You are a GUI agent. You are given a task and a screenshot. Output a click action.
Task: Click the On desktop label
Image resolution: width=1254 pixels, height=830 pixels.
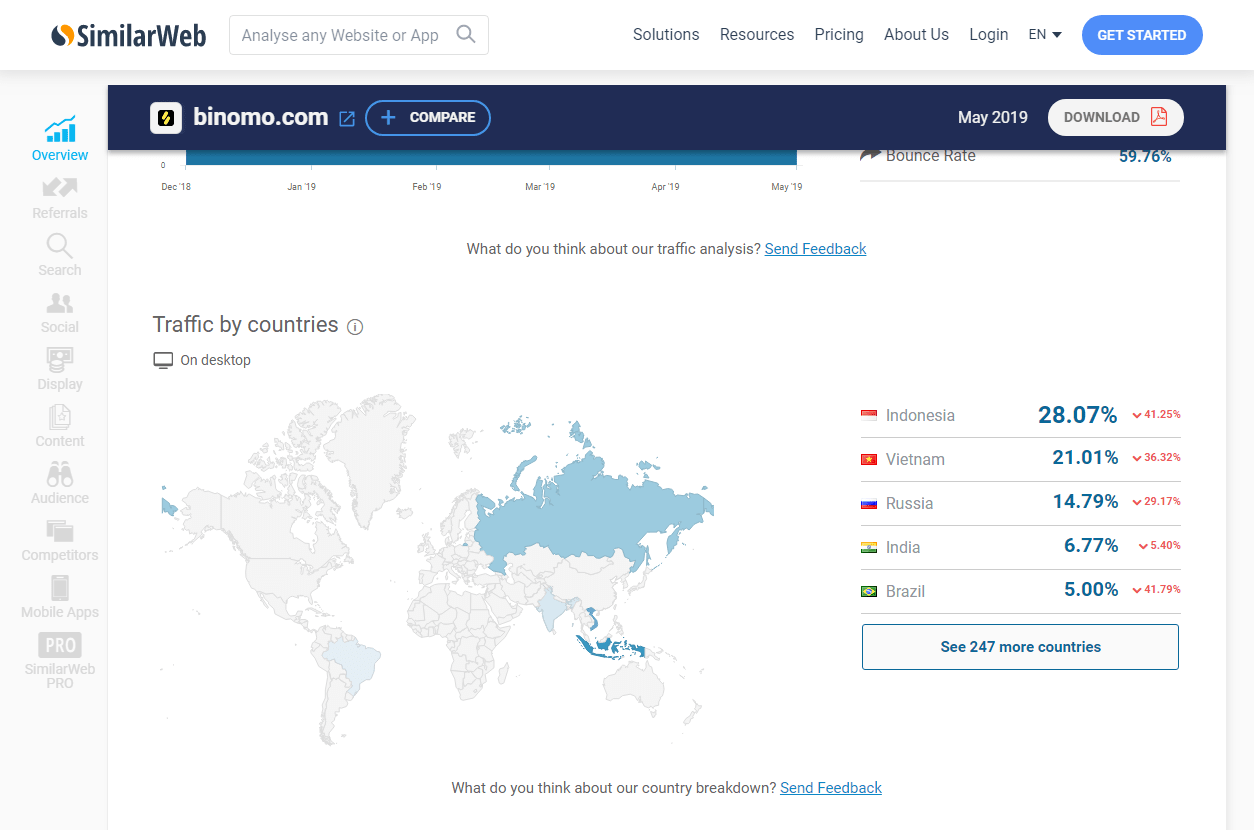[216, 360]
